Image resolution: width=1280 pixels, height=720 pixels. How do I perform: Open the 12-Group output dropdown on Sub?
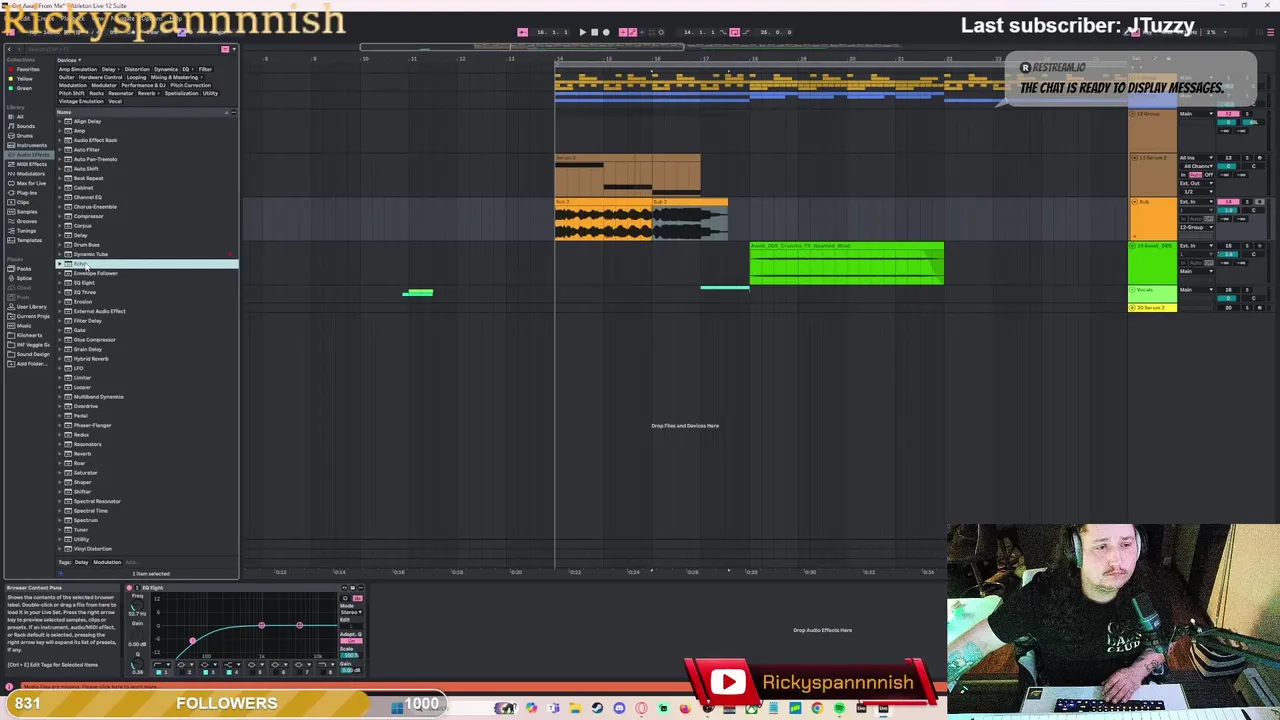1196,227
